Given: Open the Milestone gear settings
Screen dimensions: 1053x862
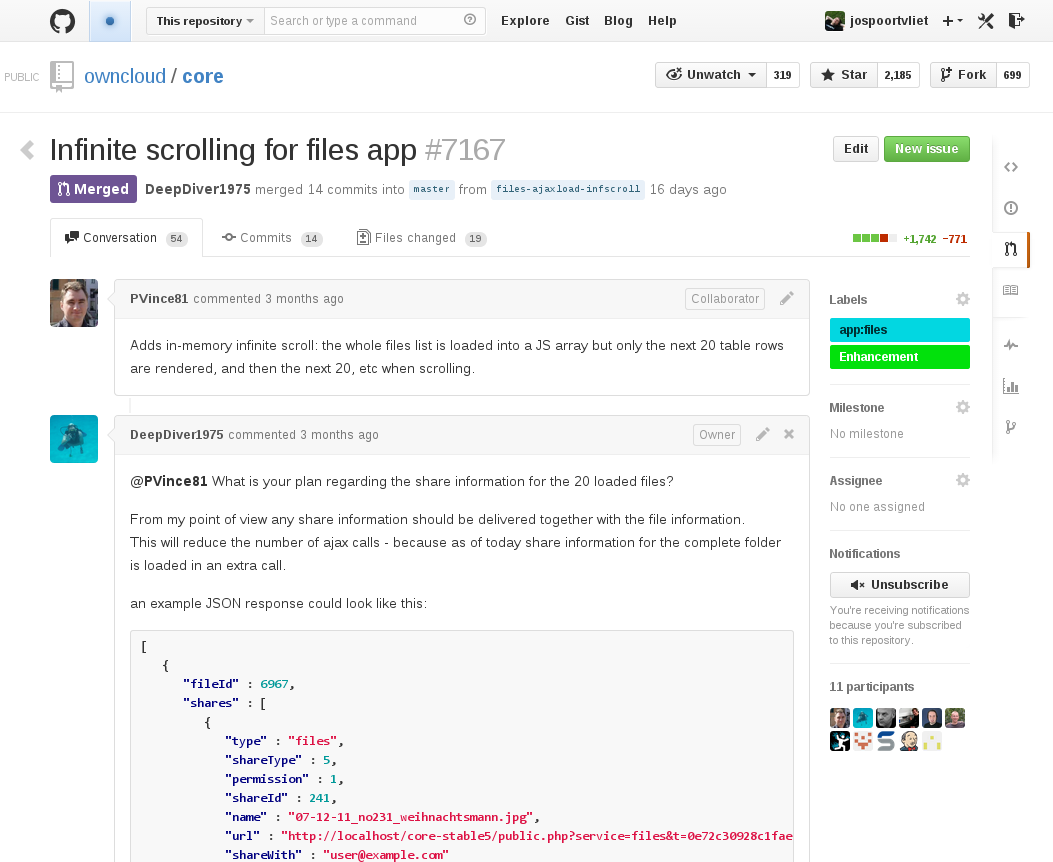Looking at the screenshot, I should click(962, 408).
